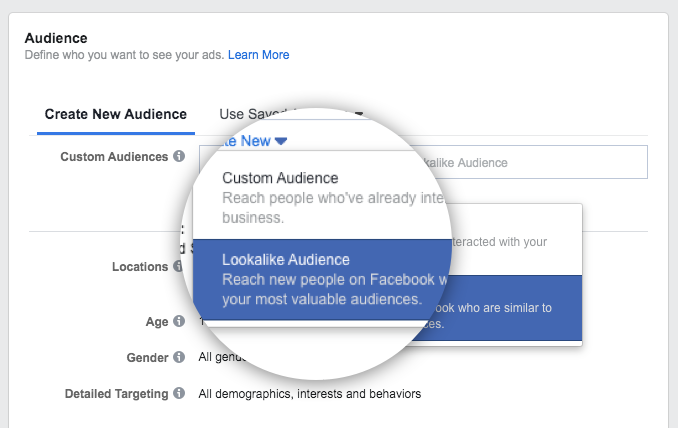678x428 pixels.
Task: Click the Age label
Action: 157,322
